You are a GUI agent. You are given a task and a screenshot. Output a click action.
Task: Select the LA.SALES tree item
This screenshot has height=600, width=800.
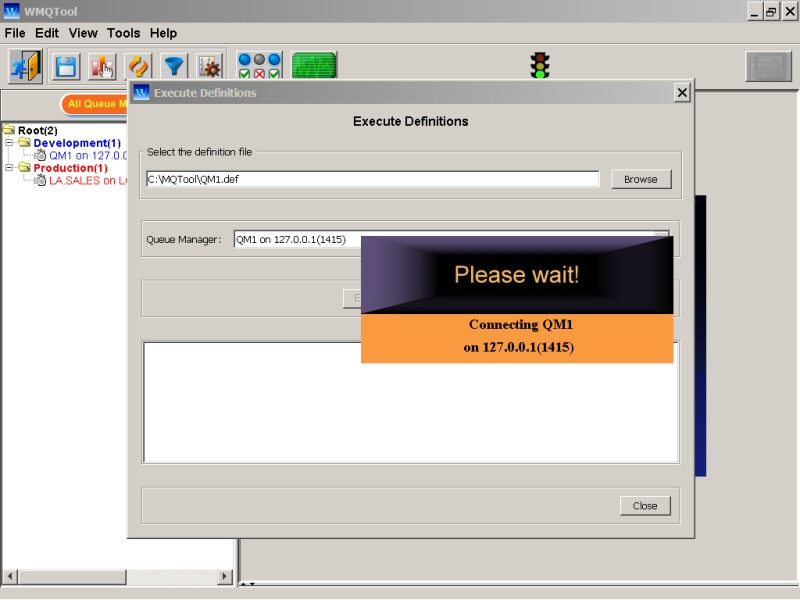pos(88,180)
